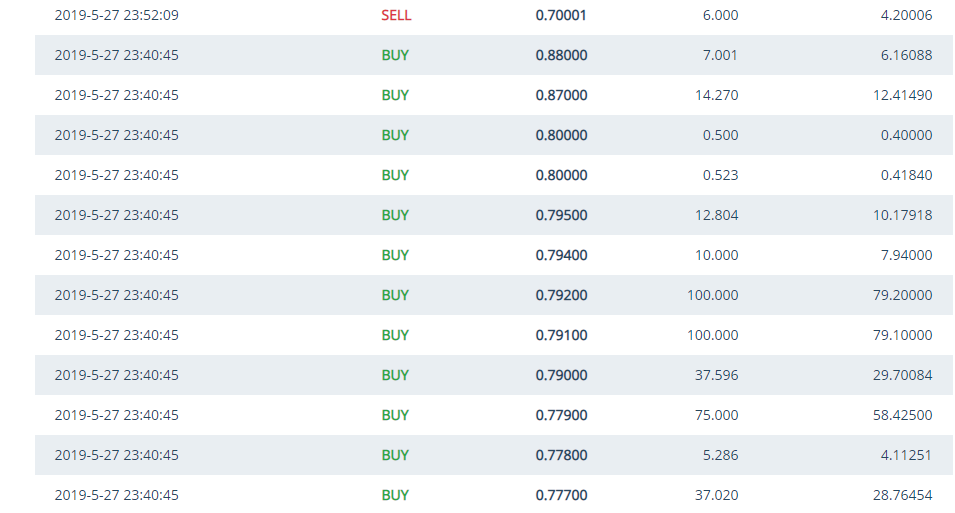Select the 23:52:09 timestamp cell
Screen dimensions: 955x513
pyautogui.click(x=117, y=16)
